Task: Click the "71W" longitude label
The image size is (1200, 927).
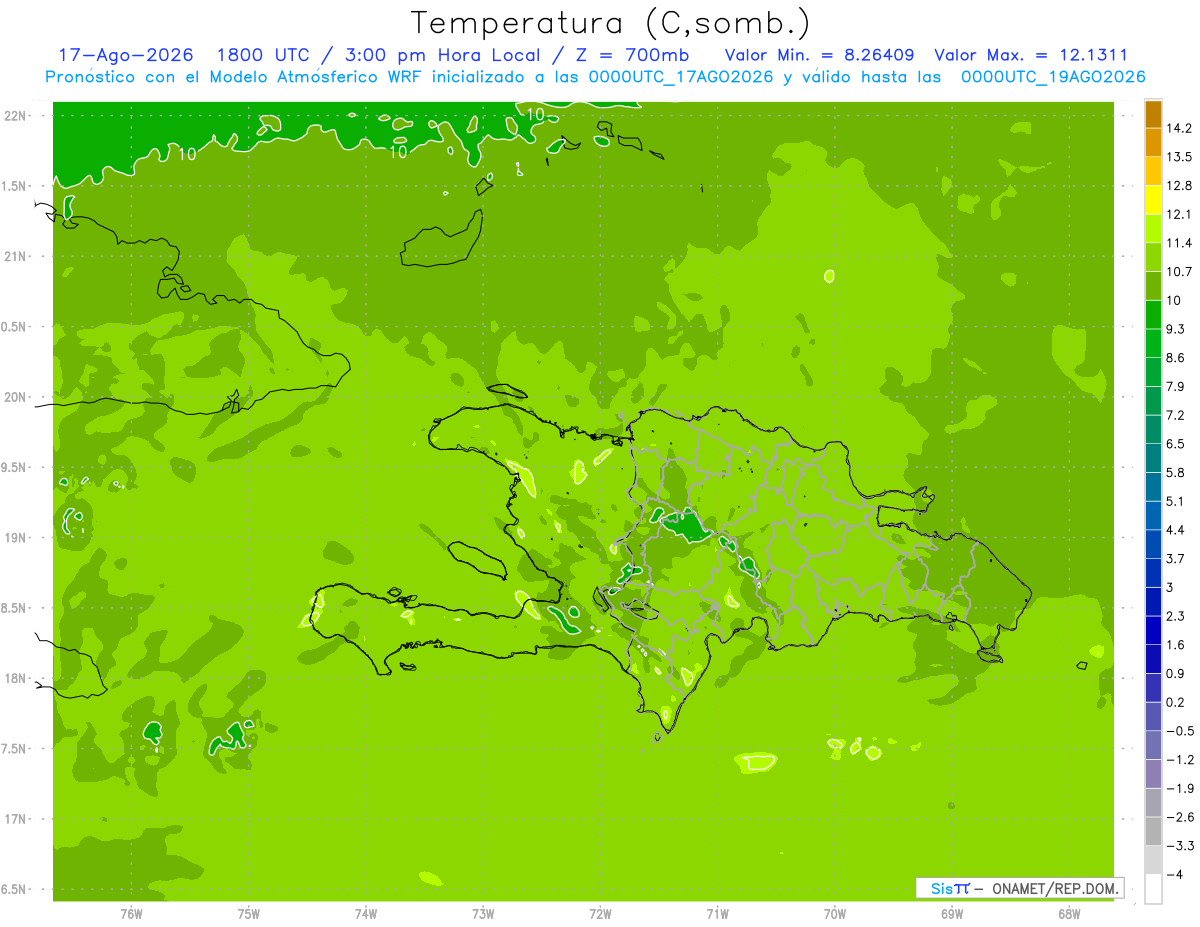Action: 717,913
